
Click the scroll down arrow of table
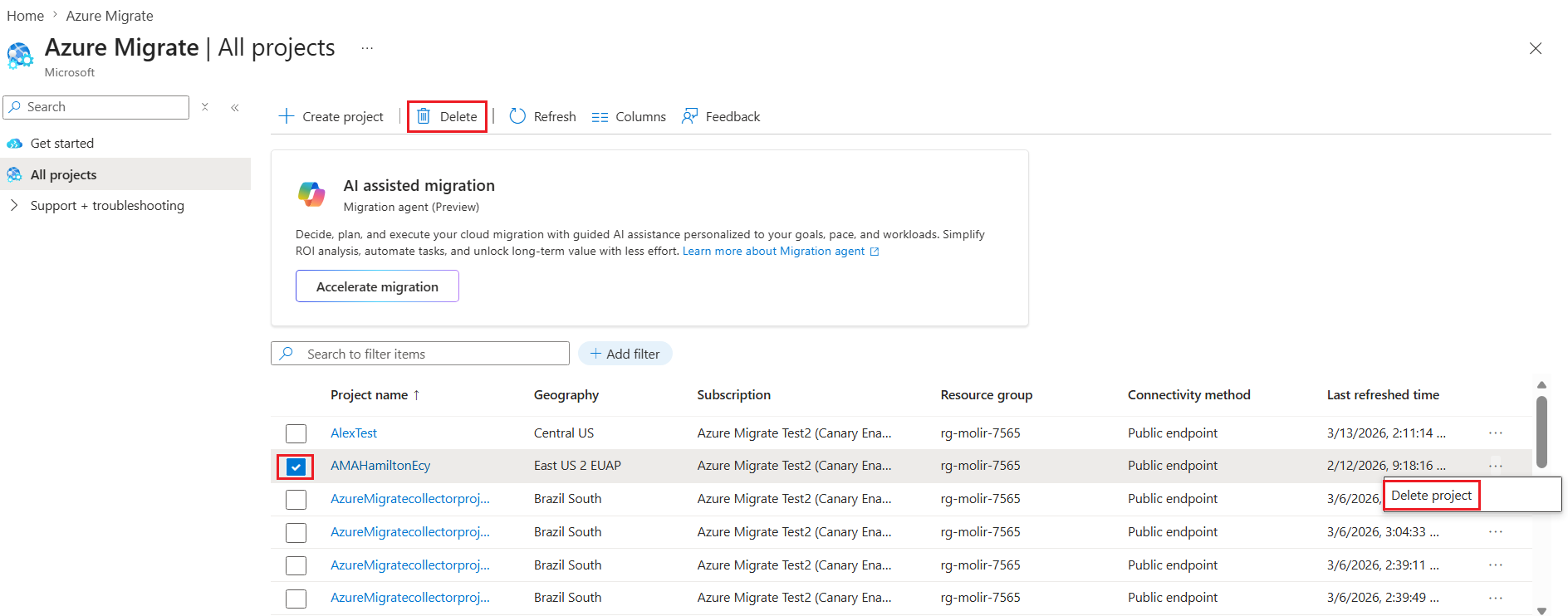coord(1541,610)
